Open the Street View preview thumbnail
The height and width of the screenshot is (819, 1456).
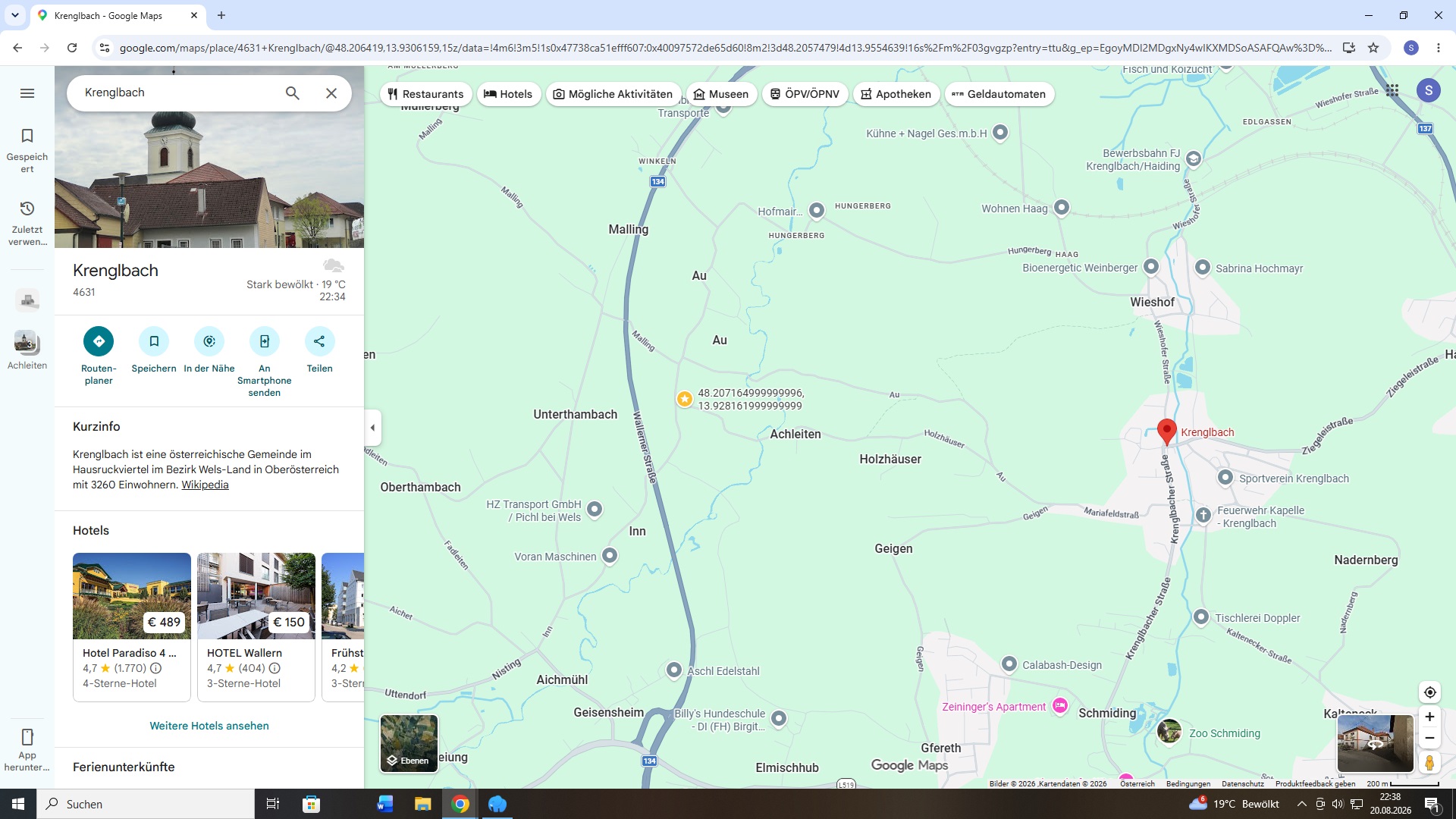1376,743
